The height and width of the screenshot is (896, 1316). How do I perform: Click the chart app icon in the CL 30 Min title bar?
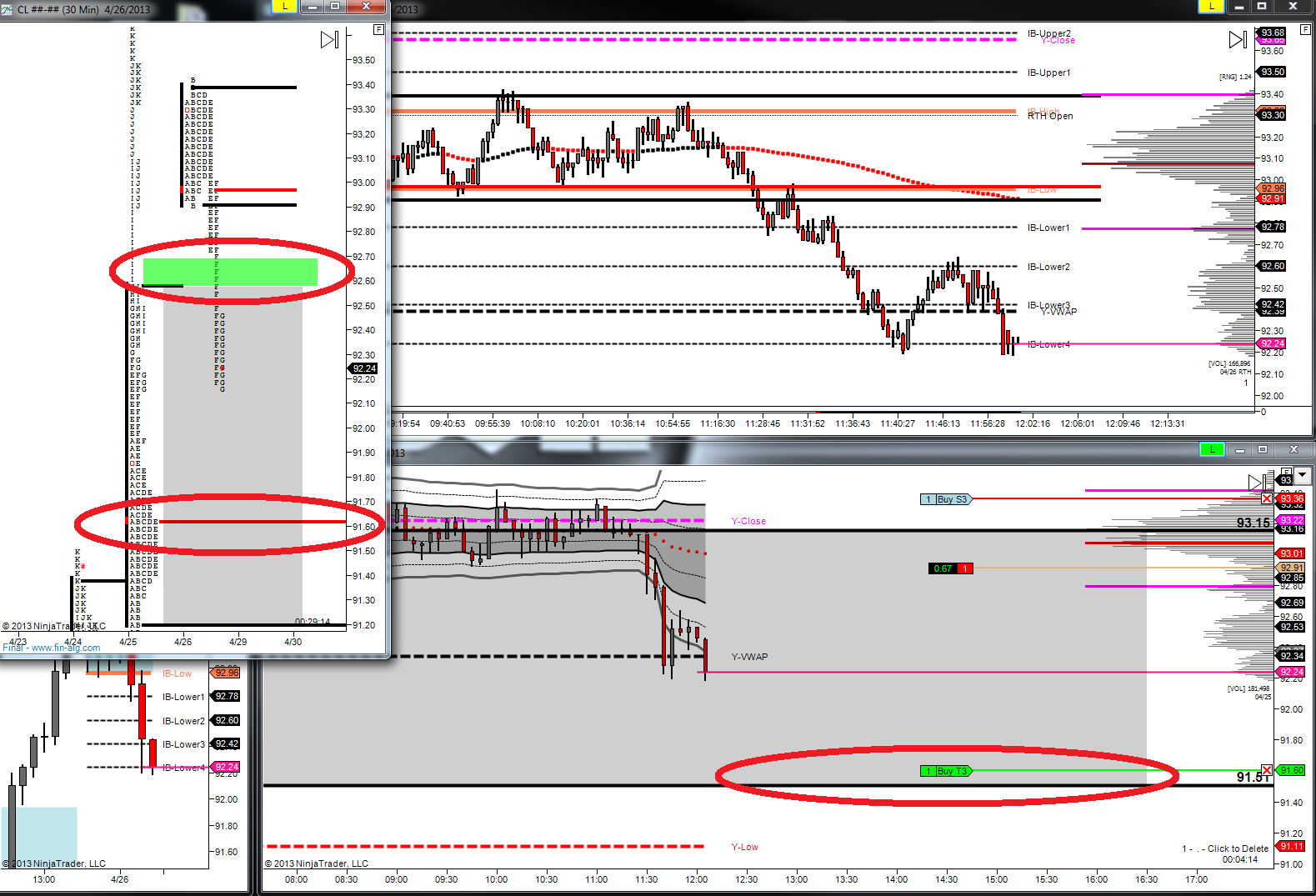tap(8, 9)
